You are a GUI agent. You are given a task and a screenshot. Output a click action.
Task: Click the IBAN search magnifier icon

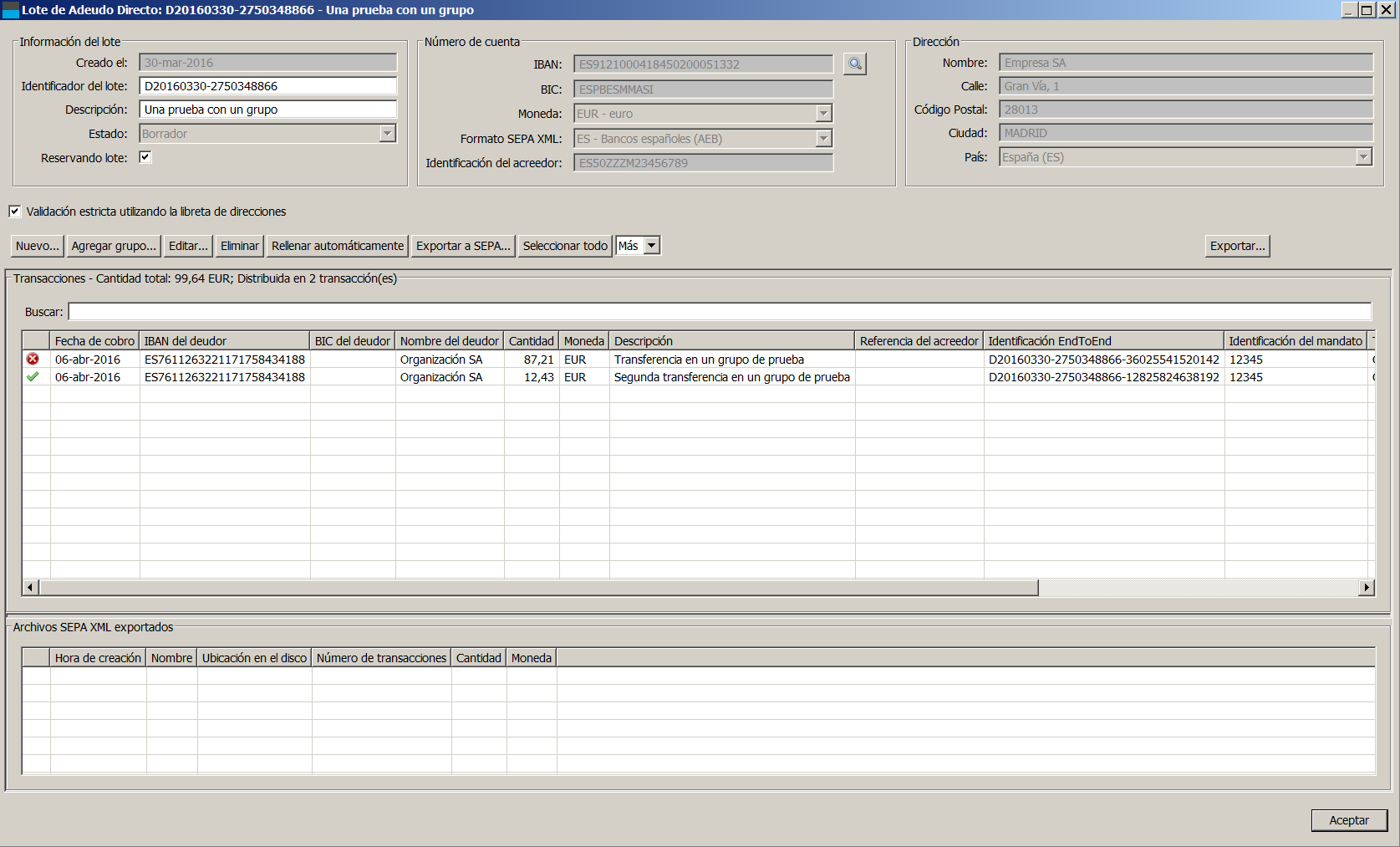pos(854,64)
